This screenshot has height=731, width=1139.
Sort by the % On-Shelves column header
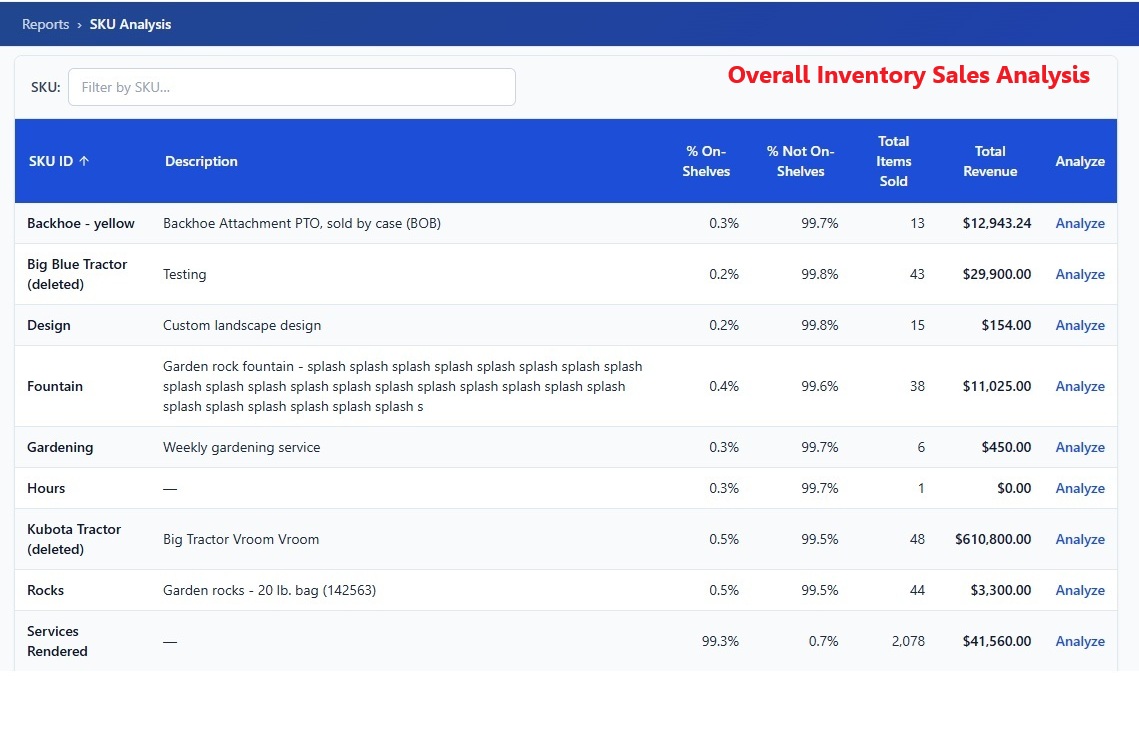click(x=706, y=161)
